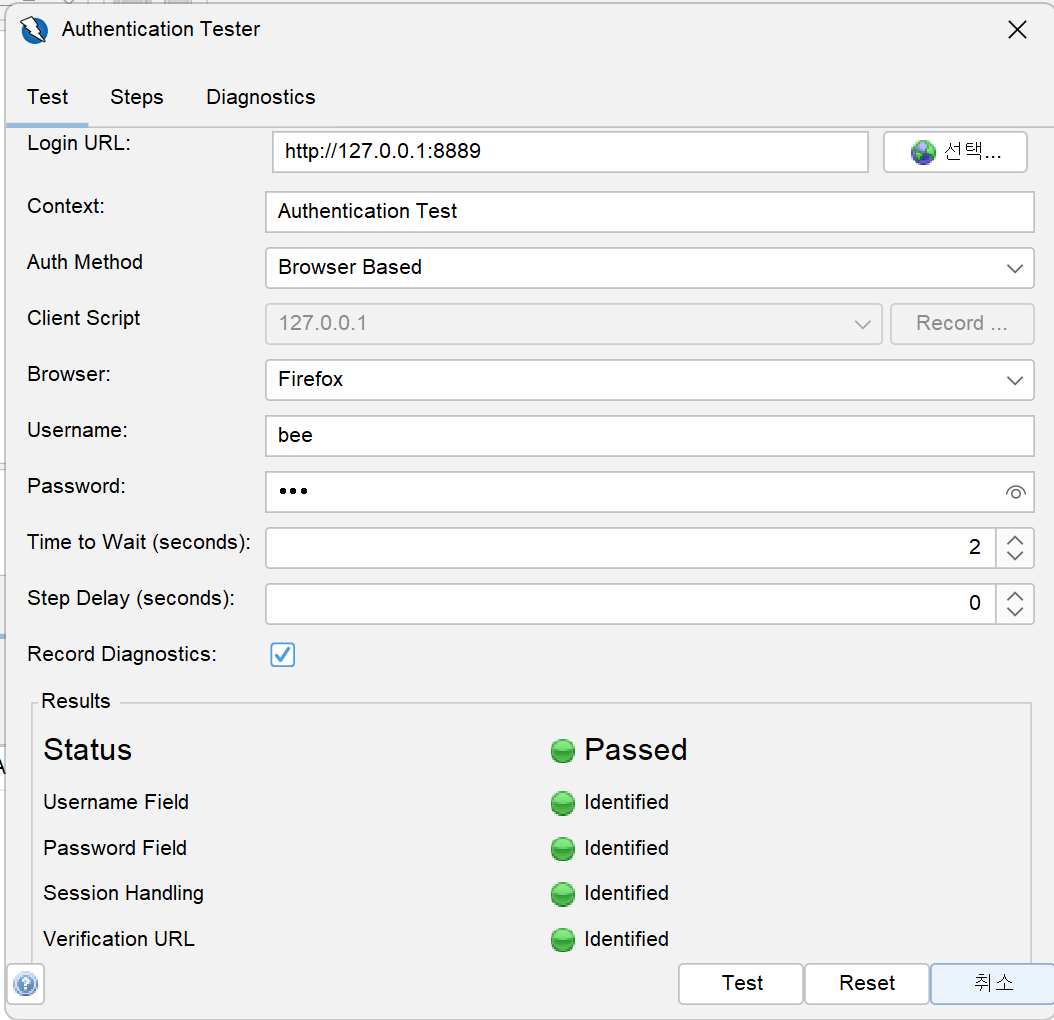Viewport: 1054px width, 1020px height.
Task: Open the Auth Method dropdown
Action: tap(649, 268)
